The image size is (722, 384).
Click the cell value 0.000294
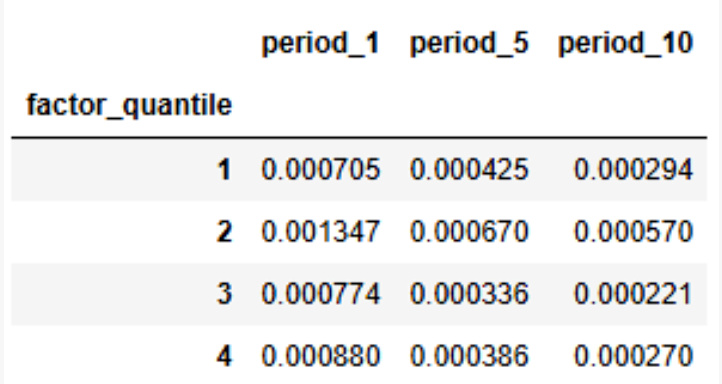click(x=633, y=169)
